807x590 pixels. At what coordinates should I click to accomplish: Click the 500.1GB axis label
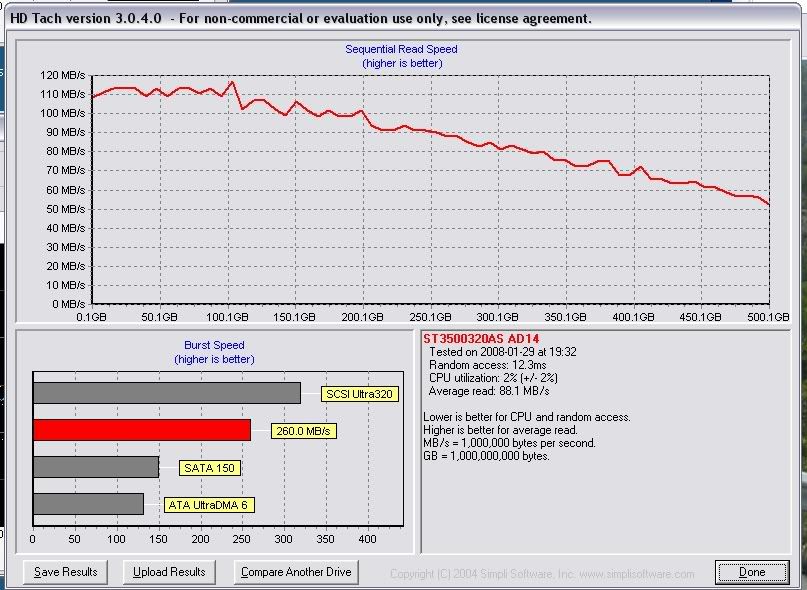tap(768, 317)
